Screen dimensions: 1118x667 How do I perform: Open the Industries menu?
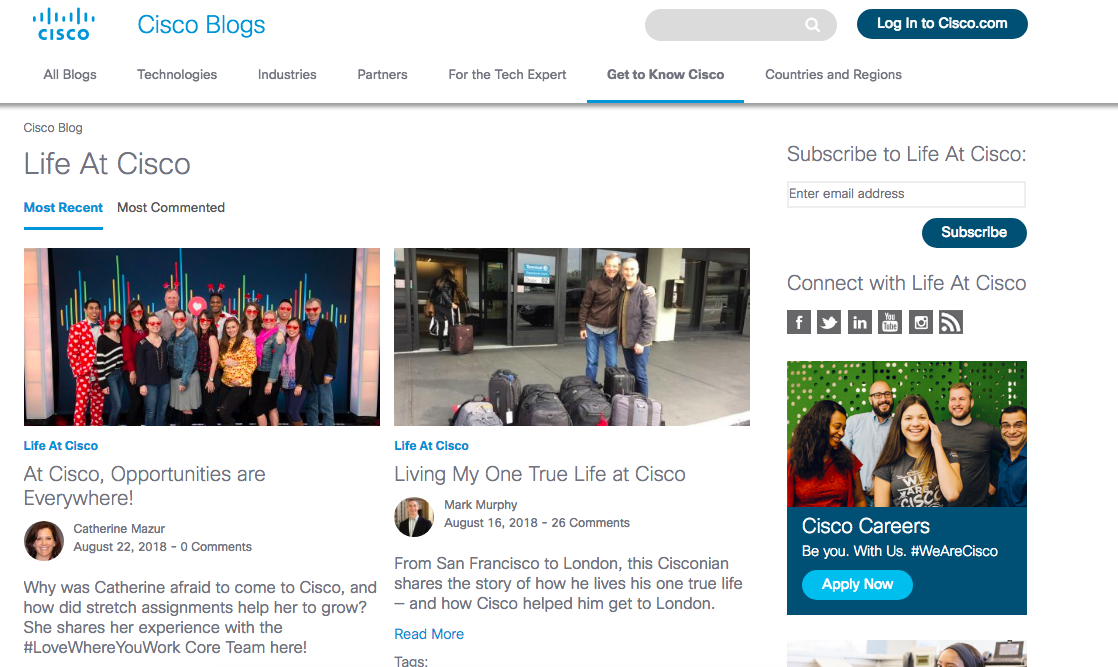pos(287,74)
